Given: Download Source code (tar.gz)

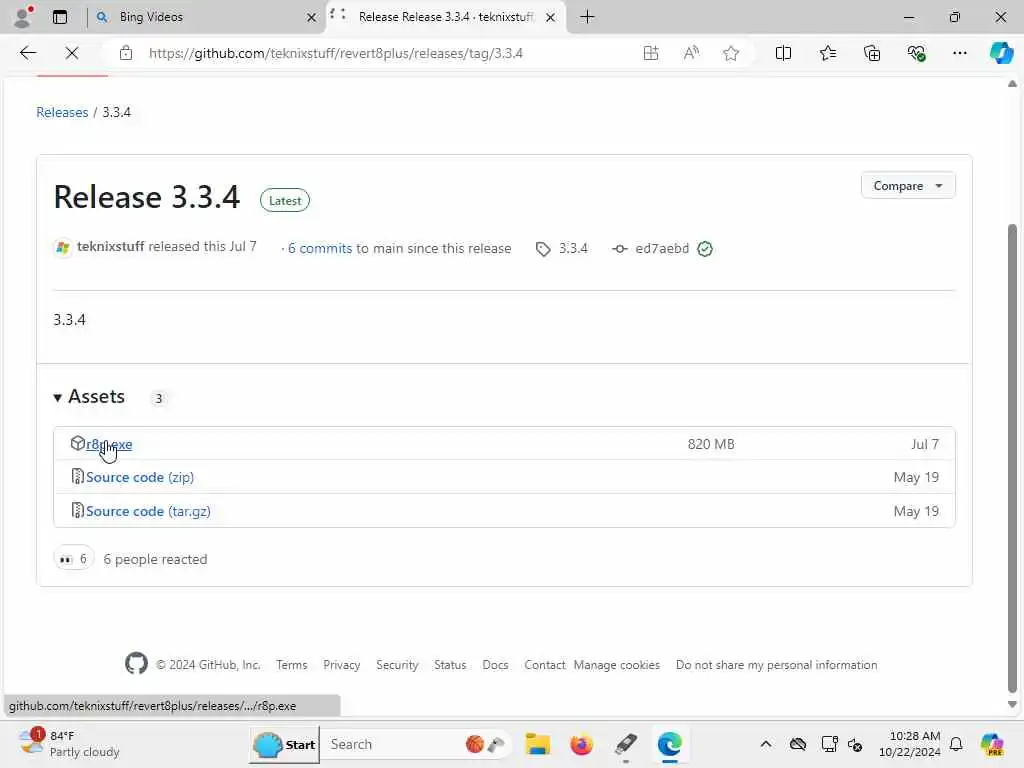Looking at the screenshot, I should tap(148, 511).
